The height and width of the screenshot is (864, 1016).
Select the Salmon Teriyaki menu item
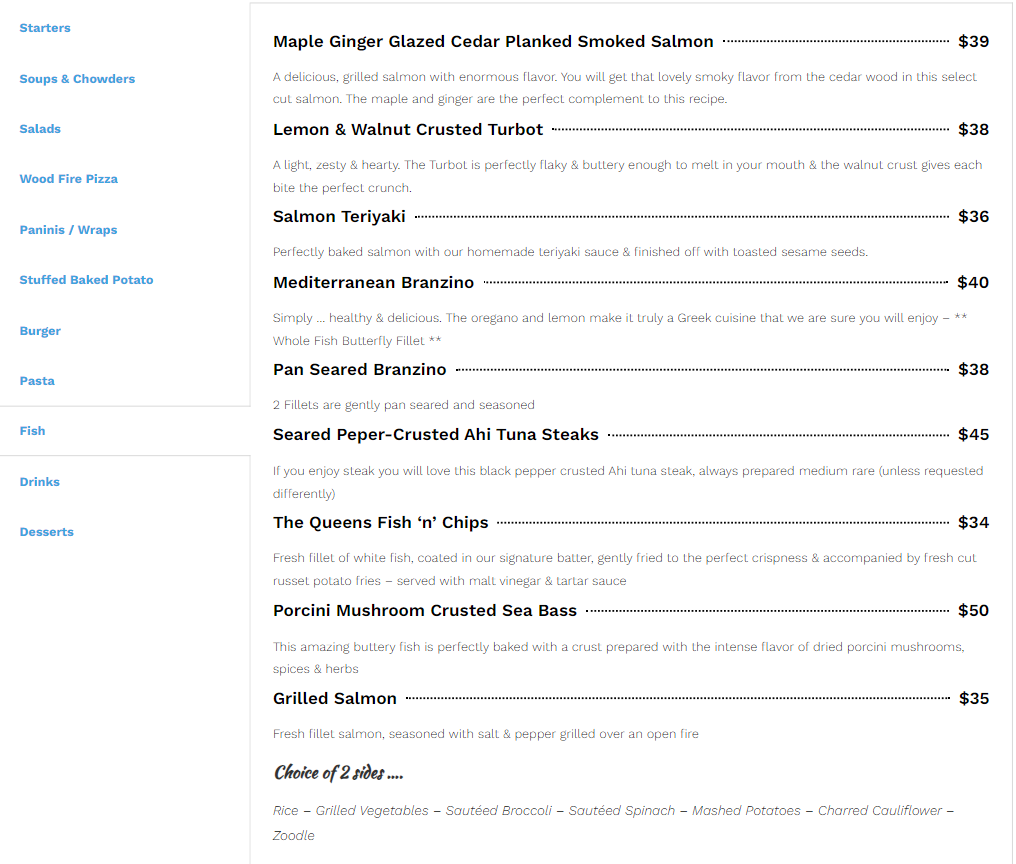(x=339, y=217)
